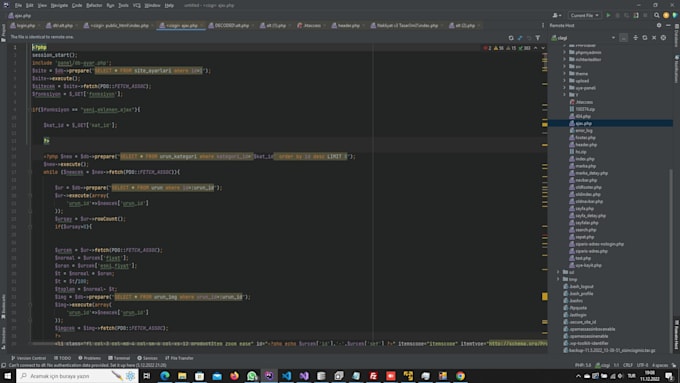Click the Windows search box

(x=77, y=376)
